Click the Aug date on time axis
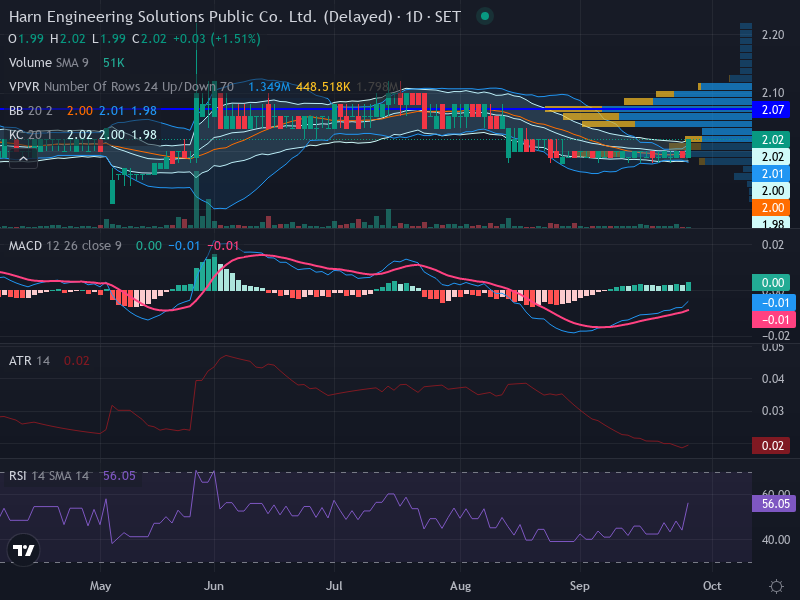The width and height of the screenshot is (800, 600). [460, 586]
